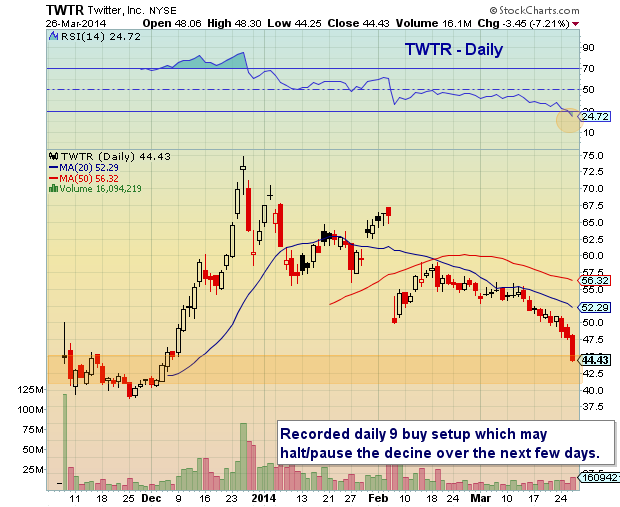This screenshot has width=620, height=507.
Task: Click the High 48.30 value
Action: 234,23
